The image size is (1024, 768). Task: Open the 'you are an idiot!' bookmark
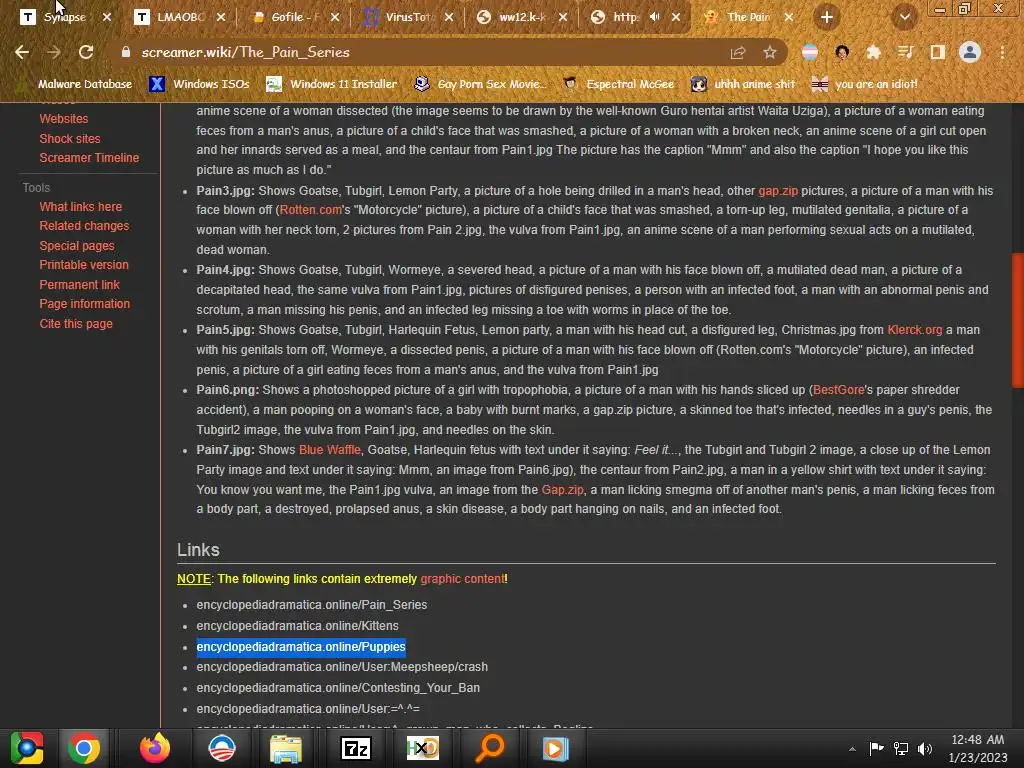[865, 84]
